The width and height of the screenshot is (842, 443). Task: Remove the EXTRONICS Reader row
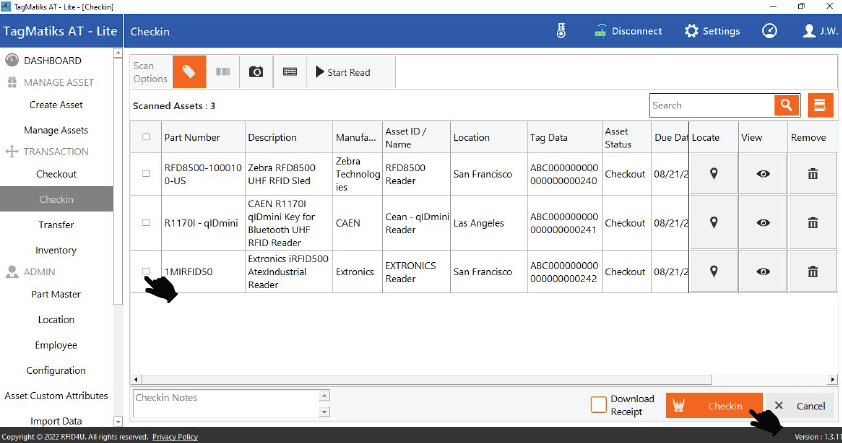click(x=812, y=271)
